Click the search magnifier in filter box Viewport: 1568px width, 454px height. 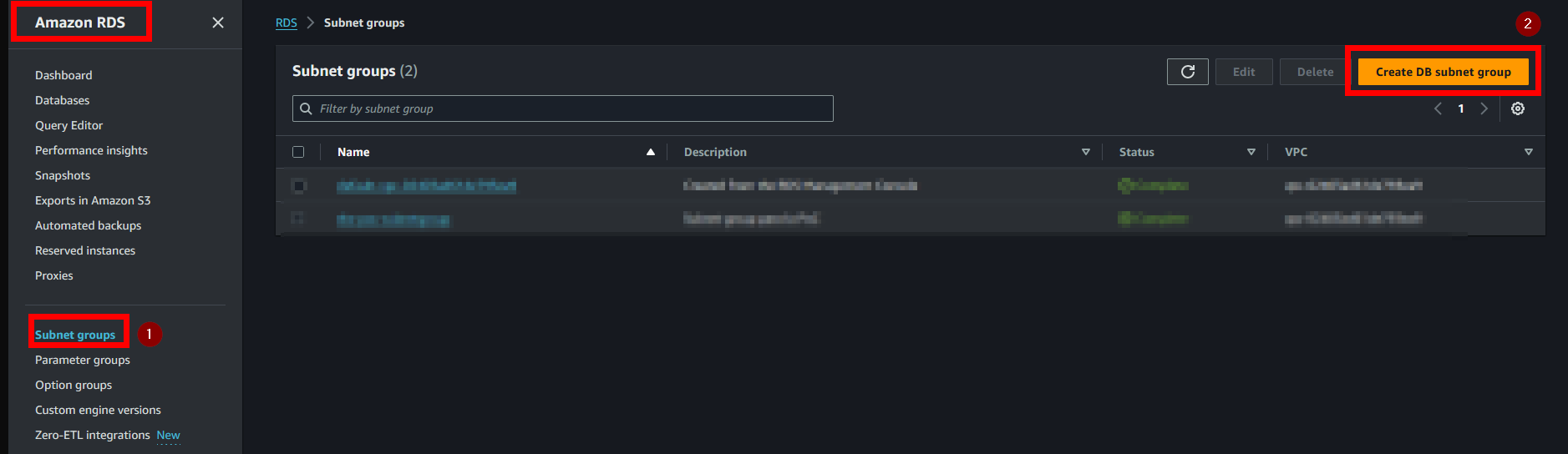(x=306, y=108)
